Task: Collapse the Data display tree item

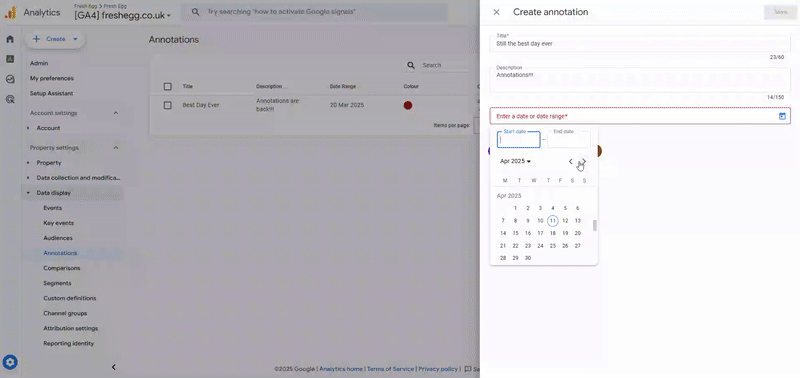Action: click(x=28, y=193)
